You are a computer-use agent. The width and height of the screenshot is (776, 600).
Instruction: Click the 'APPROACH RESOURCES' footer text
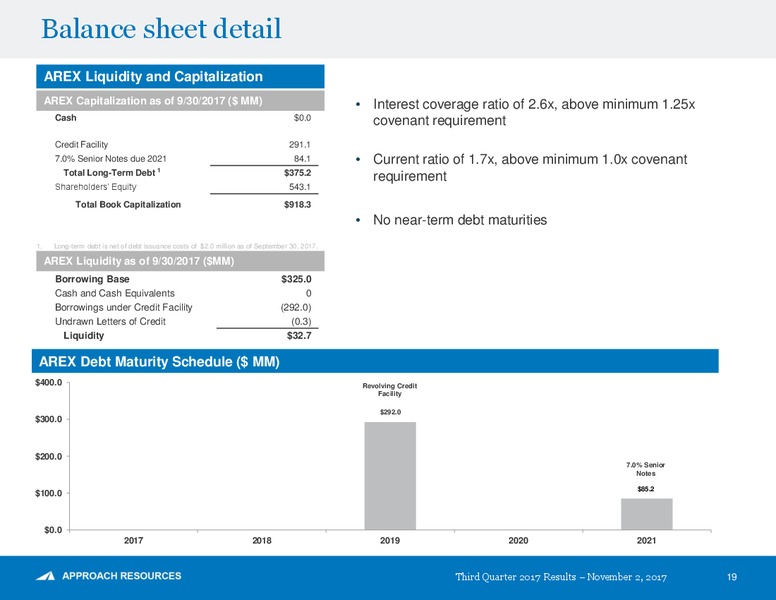click(x=122, y=576)
